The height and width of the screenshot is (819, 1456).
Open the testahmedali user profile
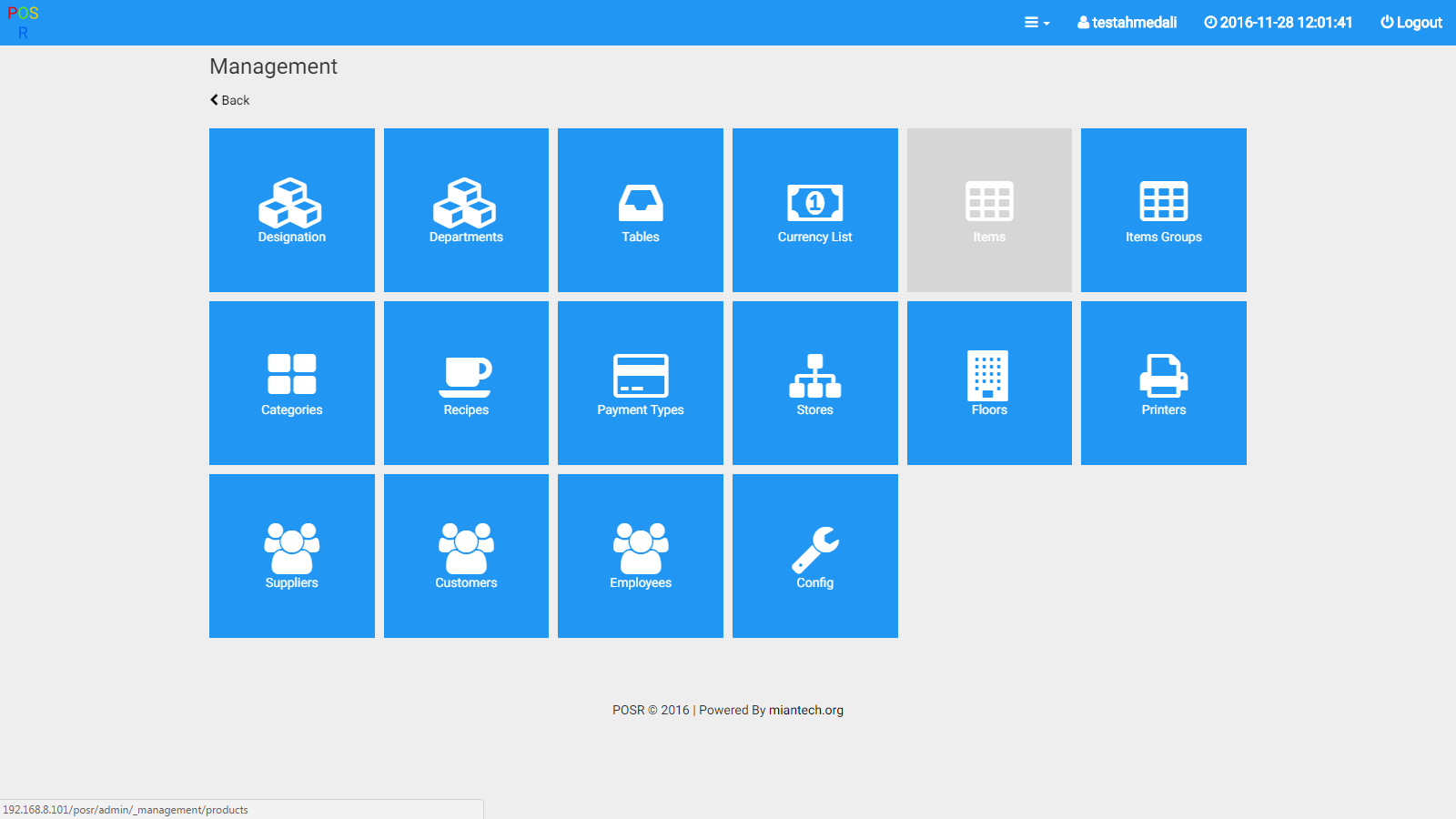[x=1127, y=23]
